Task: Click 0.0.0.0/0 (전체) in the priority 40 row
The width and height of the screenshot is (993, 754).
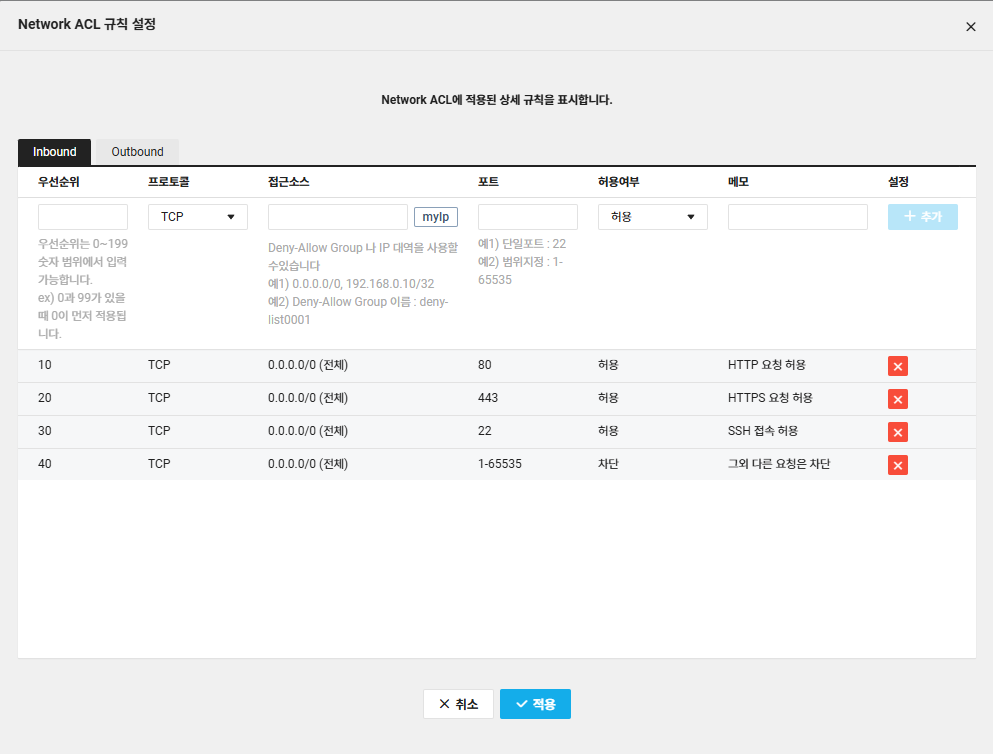Action: pos(308,463)
